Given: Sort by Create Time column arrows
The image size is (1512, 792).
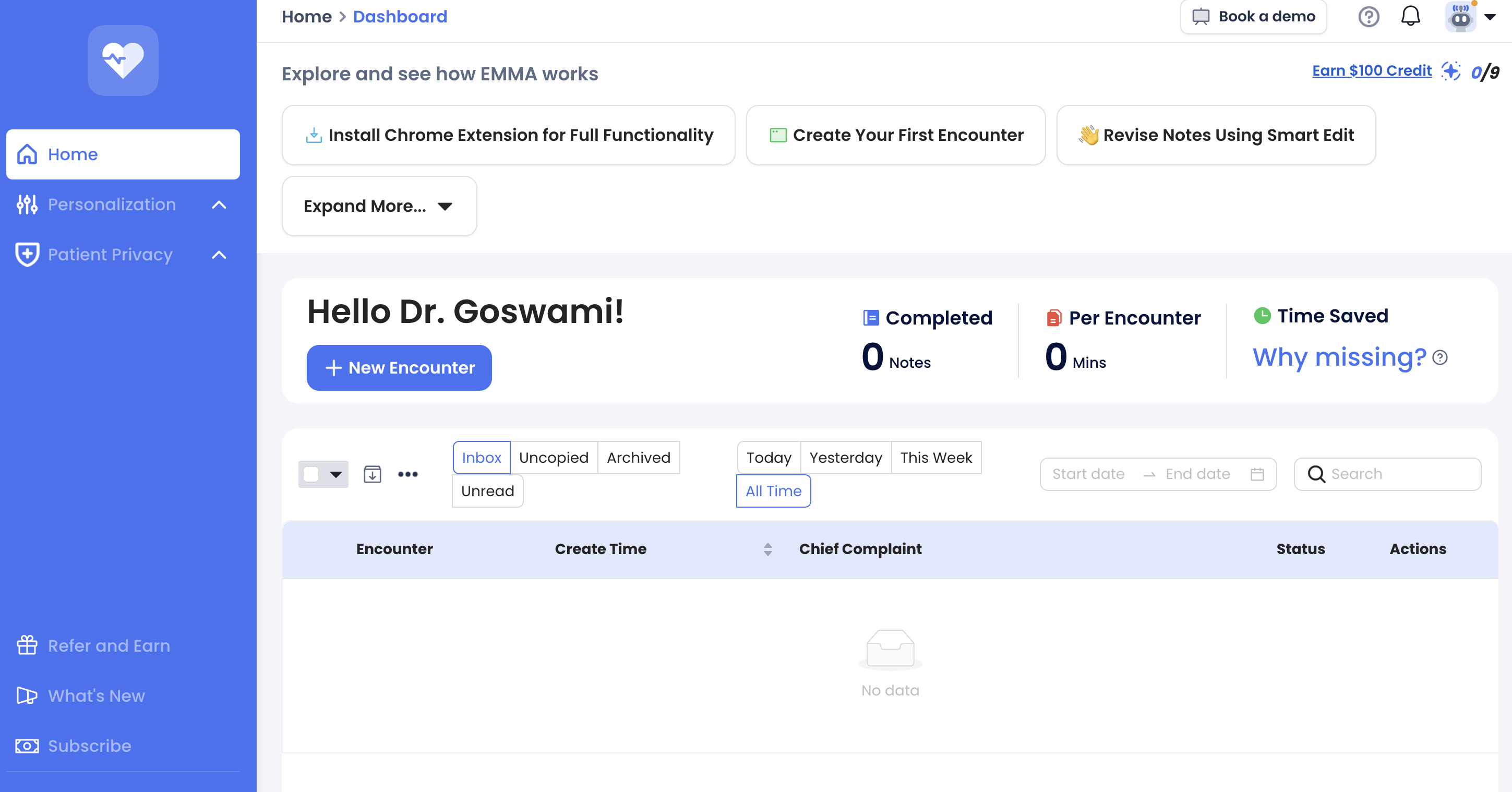Looking at the screenshot, I should (x=767, y=549).
